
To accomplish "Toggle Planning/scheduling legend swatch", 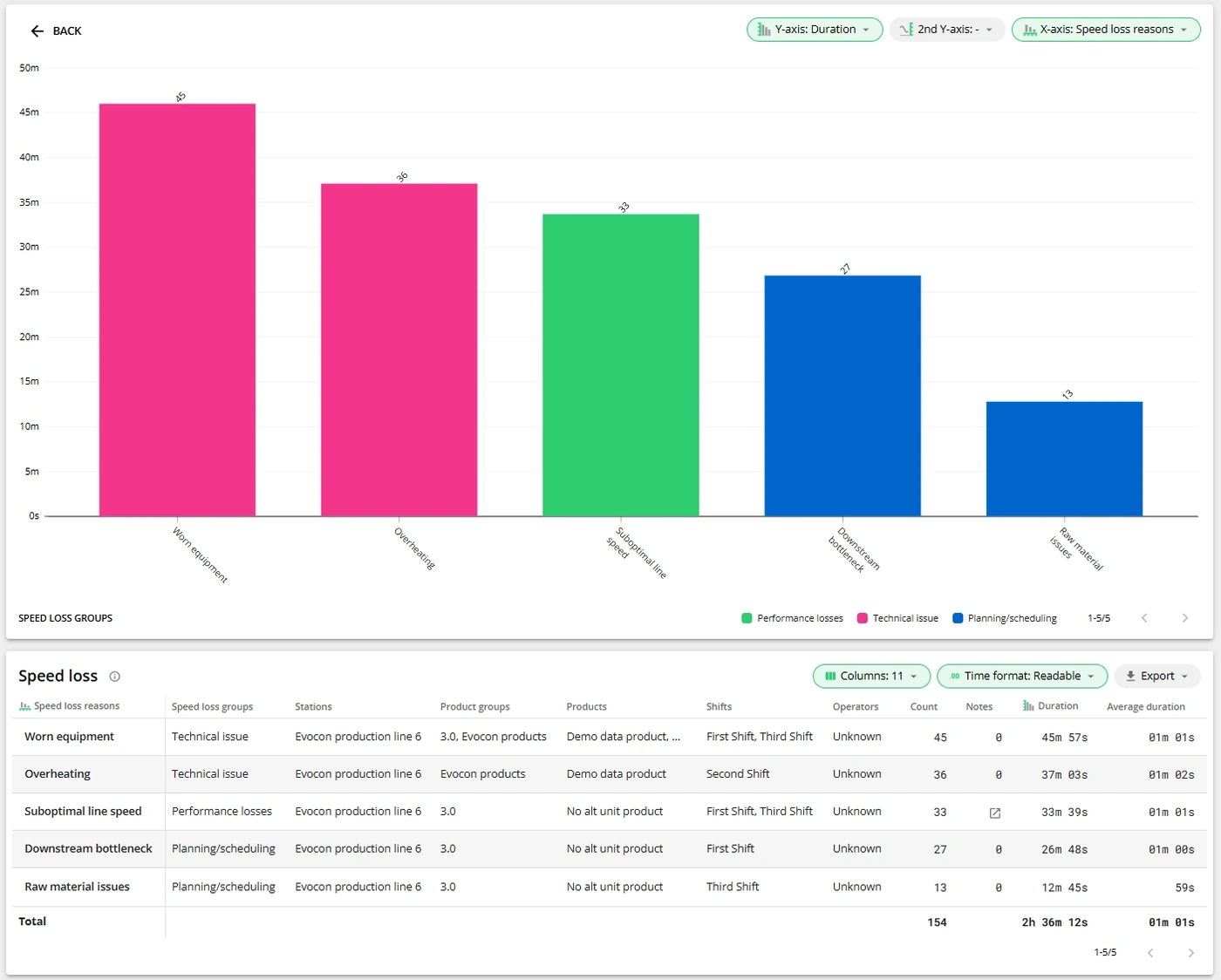I will 958,618.
